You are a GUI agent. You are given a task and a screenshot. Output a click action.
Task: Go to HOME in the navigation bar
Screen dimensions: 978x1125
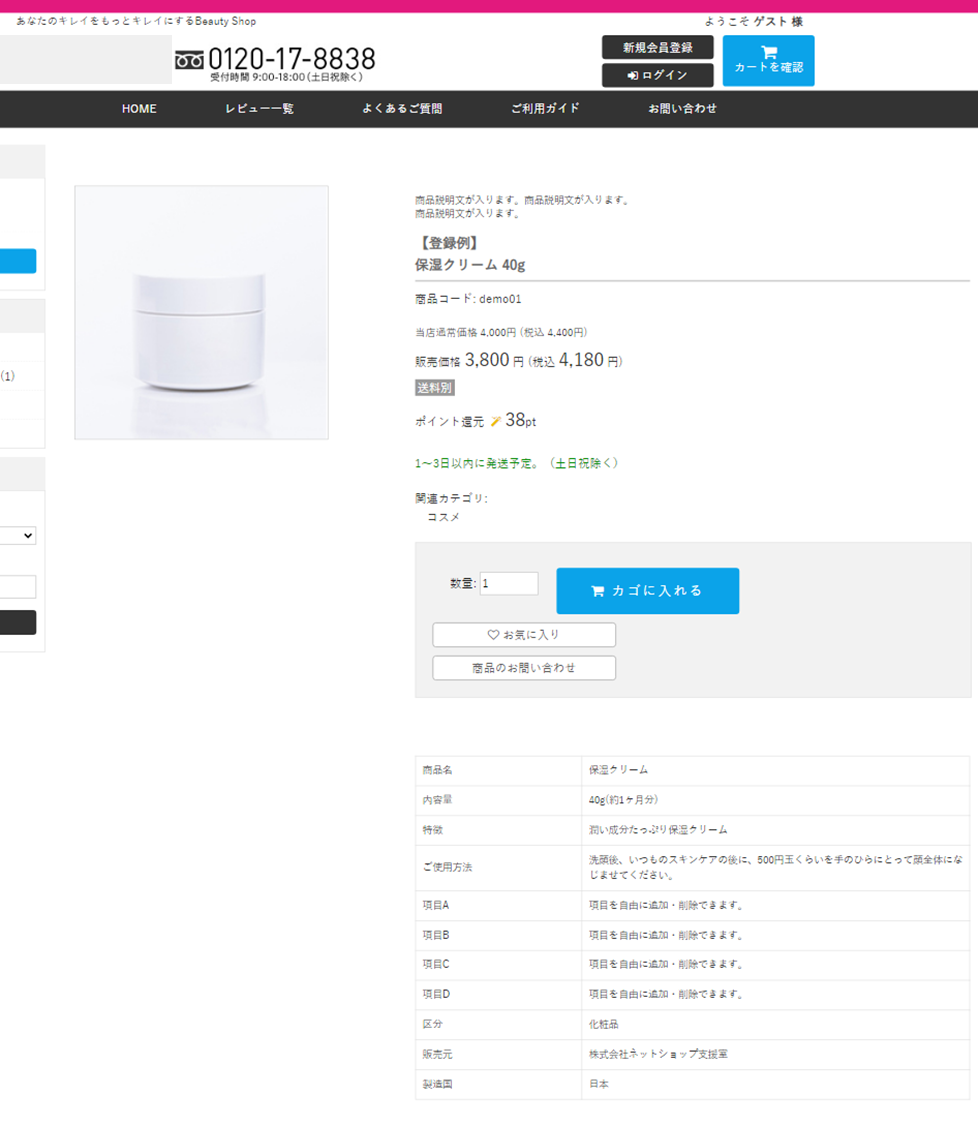tap(139, 109)
